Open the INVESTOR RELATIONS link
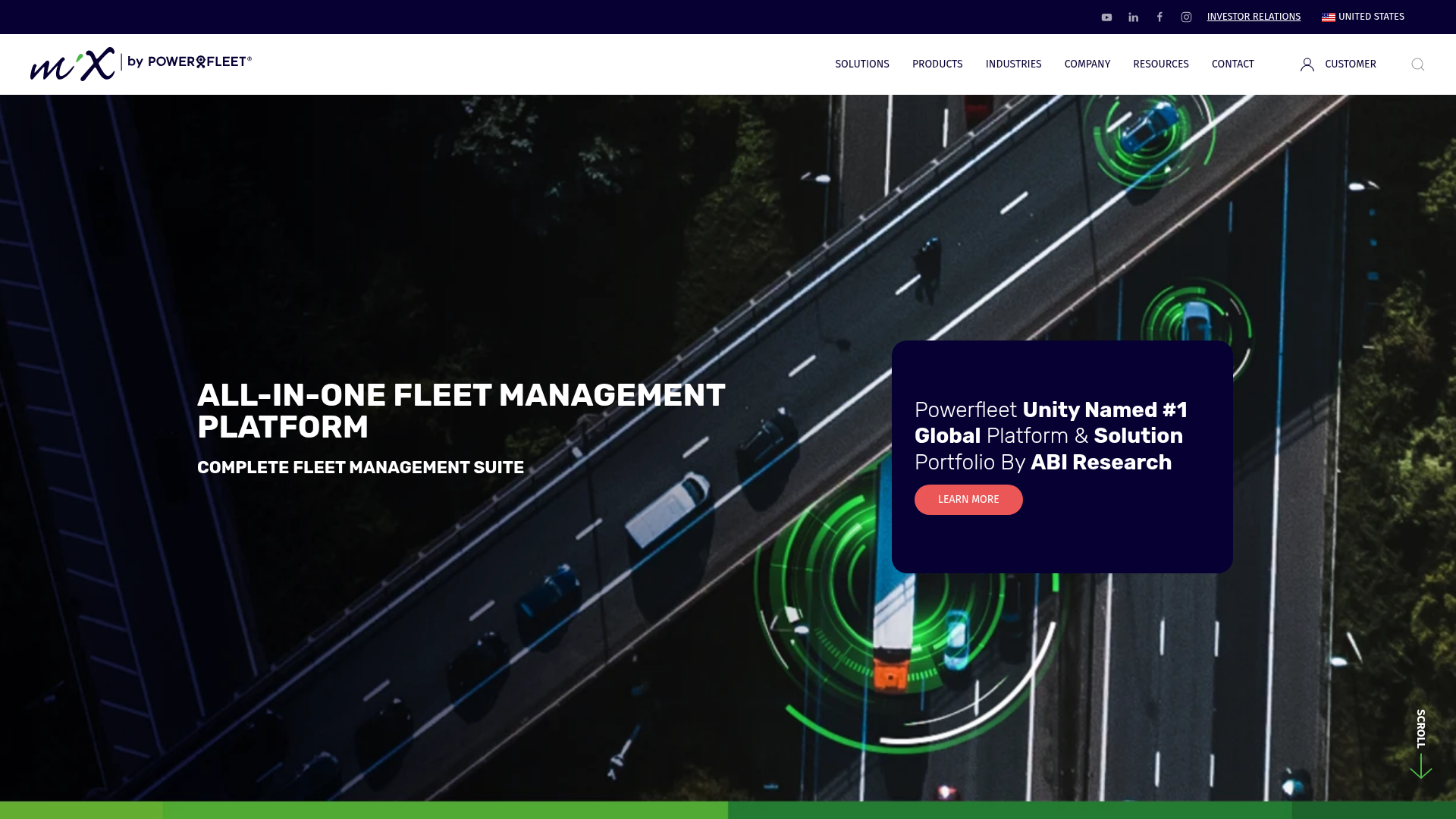Viewport: 1456px width, 819px height. (x=1254, y=17)
